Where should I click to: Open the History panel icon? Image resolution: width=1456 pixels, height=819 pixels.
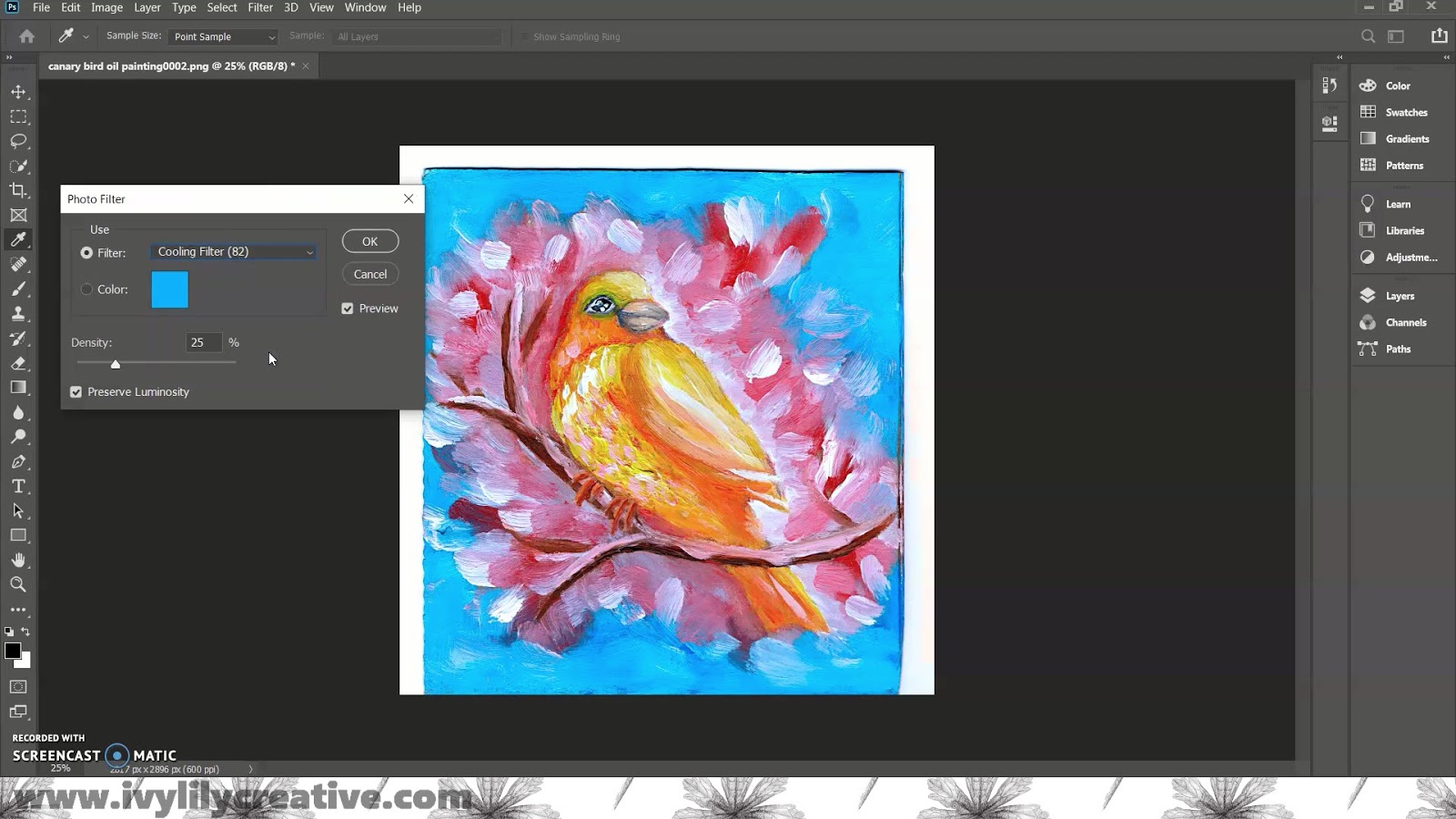pyautogui.click(x=1330, y=86)
